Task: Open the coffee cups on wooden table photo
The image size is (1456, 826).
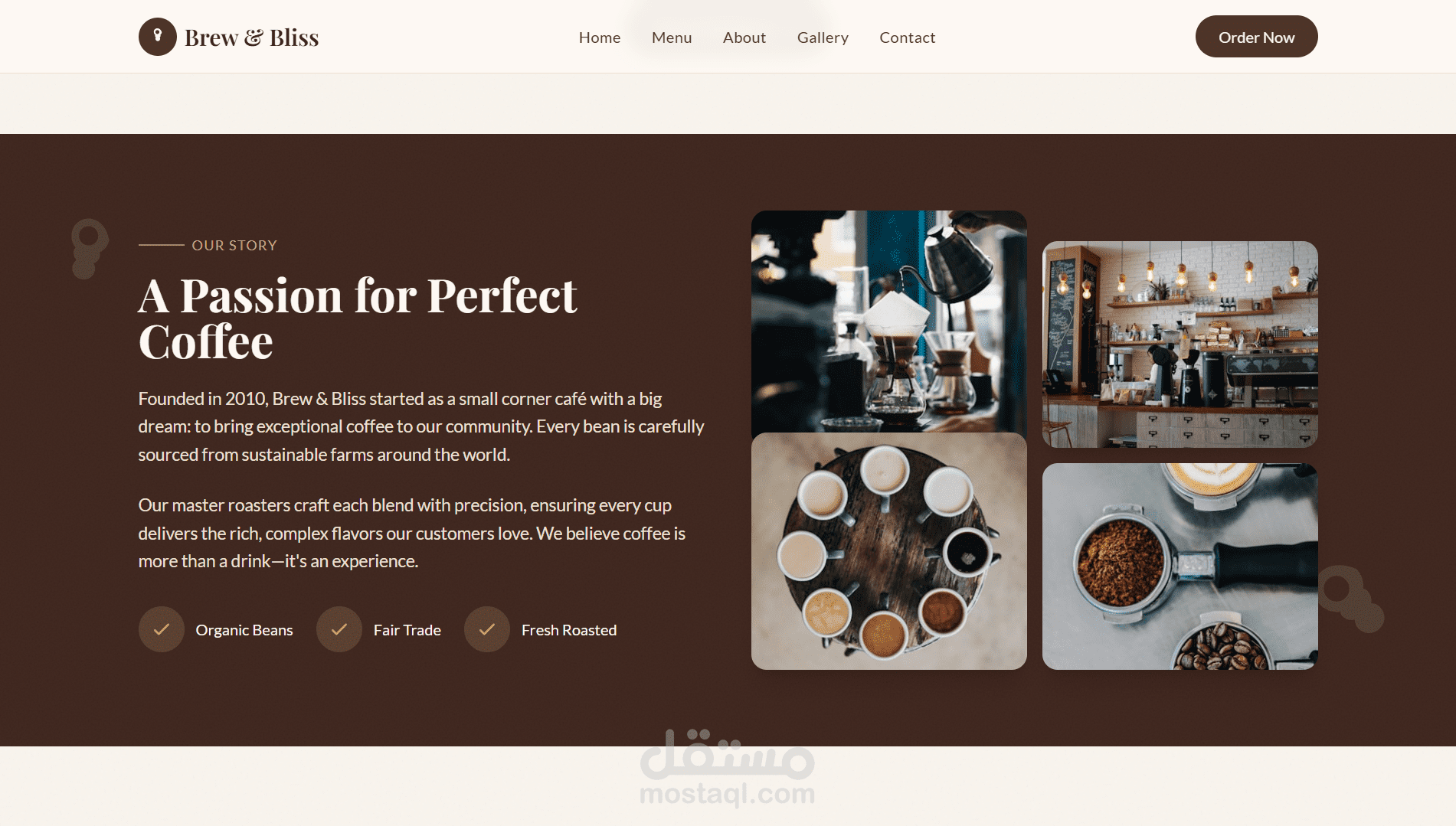Action: pos(889,551)
